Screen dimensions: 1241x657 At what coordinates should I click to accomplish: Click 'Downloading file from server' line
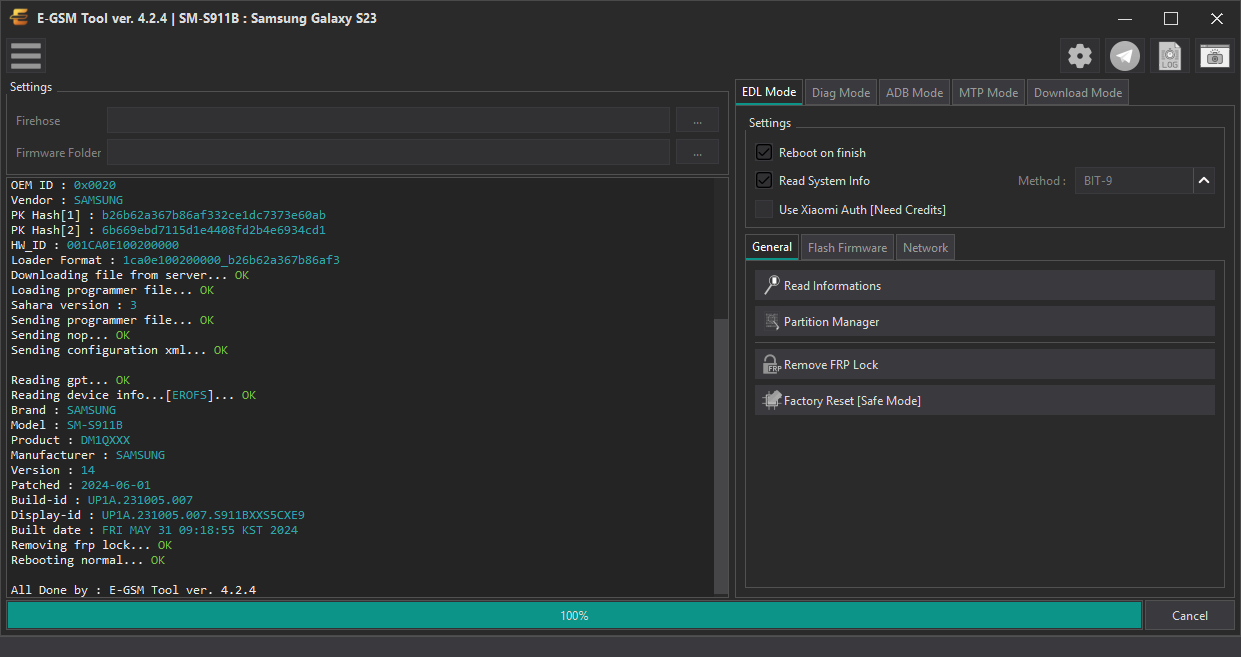129,275
